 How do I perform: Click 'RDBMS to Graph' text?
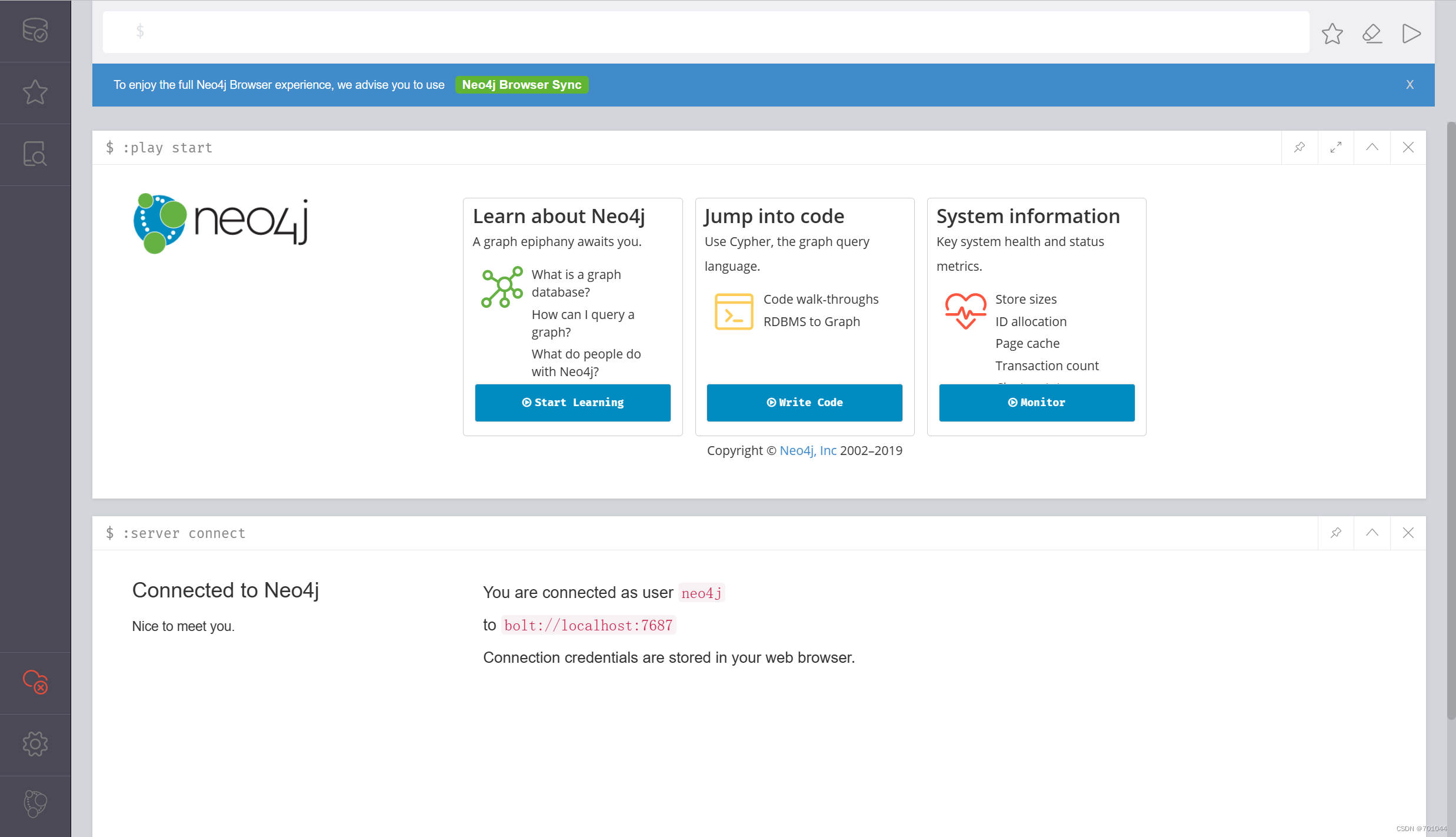coord(812,321)
